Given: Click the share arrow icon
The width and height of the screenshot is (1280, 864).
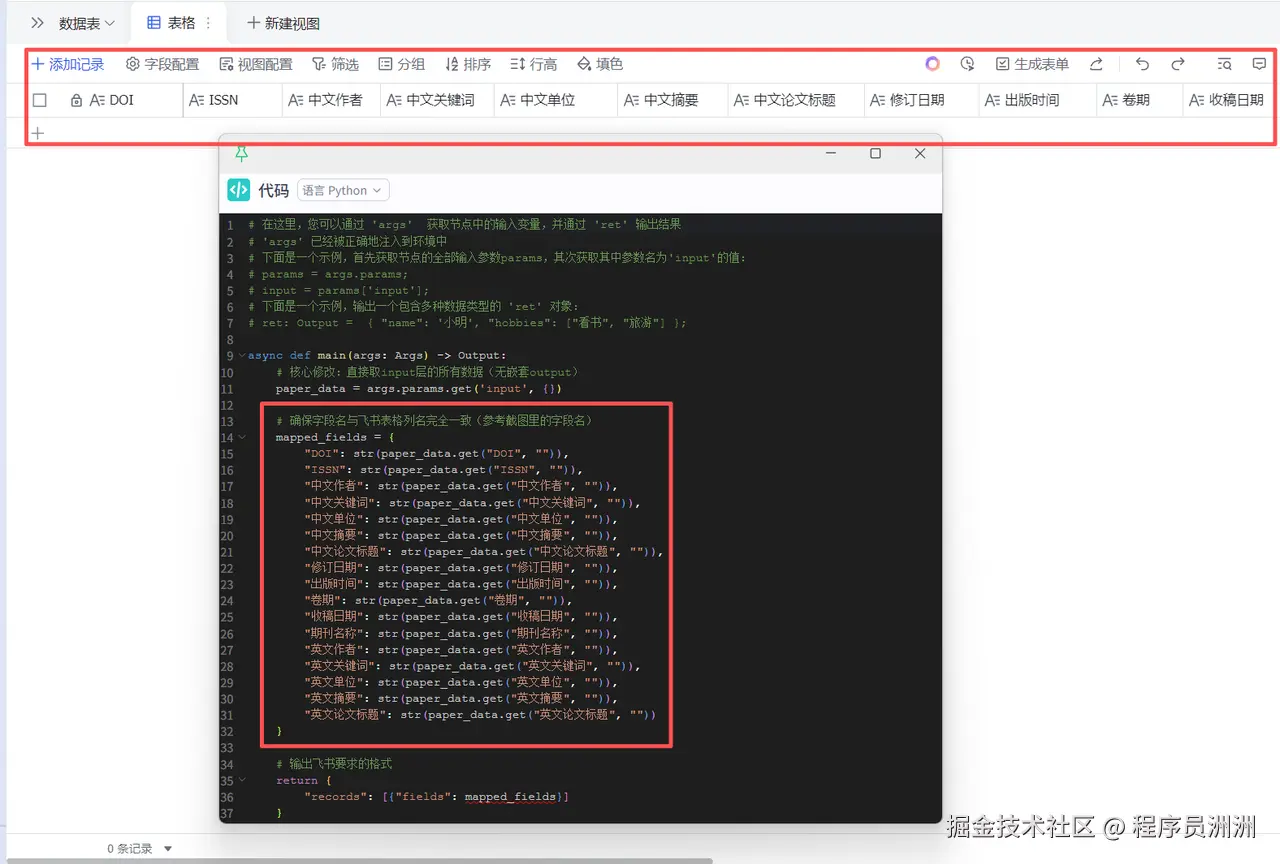Looking at the screenshot, I should click(x=1096, y=64).
